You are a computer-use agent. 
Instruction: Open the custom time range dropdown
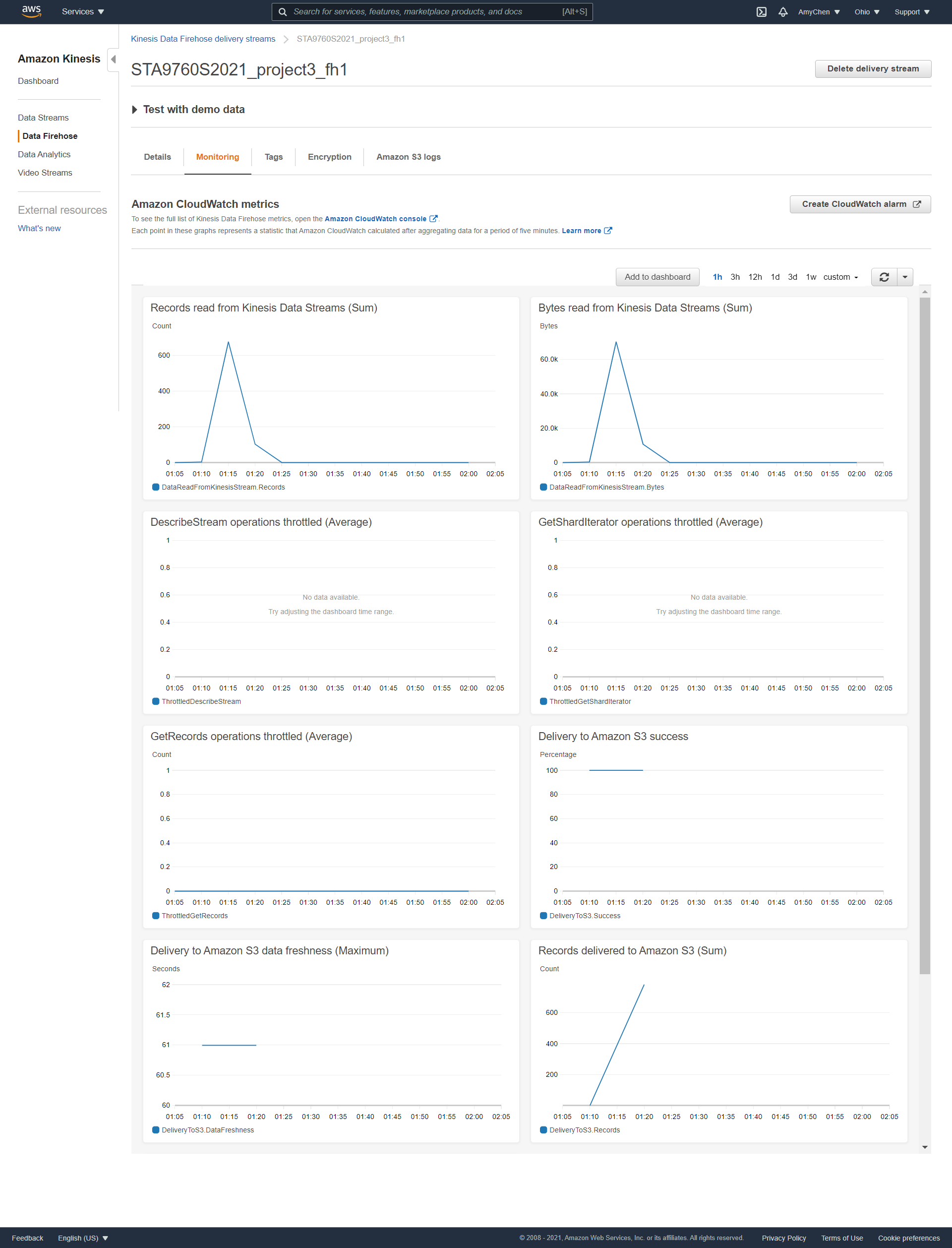[x=840, y=277]
